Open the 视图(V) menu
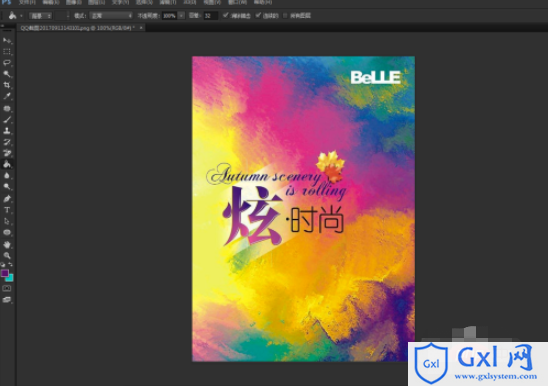Screen dimensions: 548x386 pos(212,2)
